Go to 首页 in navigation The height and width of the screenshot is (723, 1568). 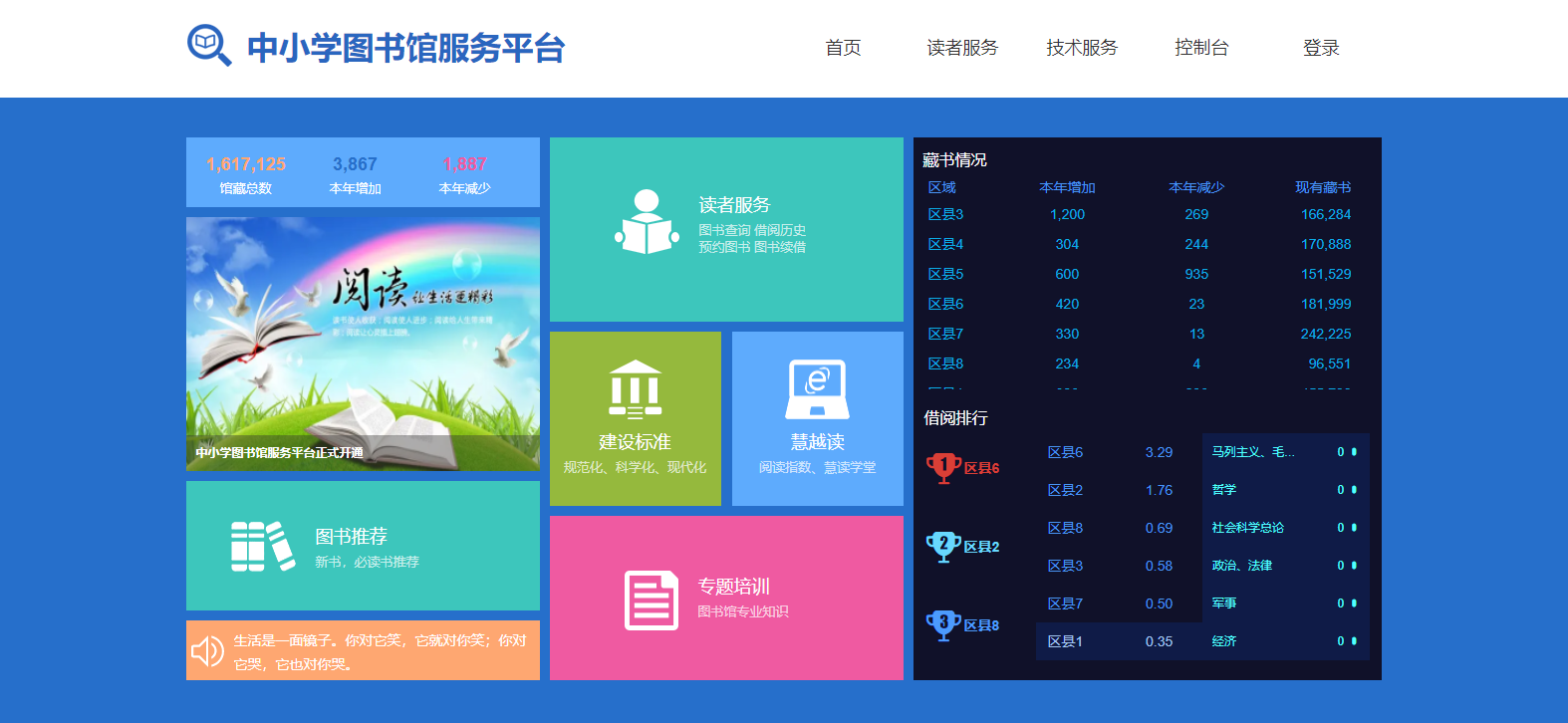coord(843,48)
